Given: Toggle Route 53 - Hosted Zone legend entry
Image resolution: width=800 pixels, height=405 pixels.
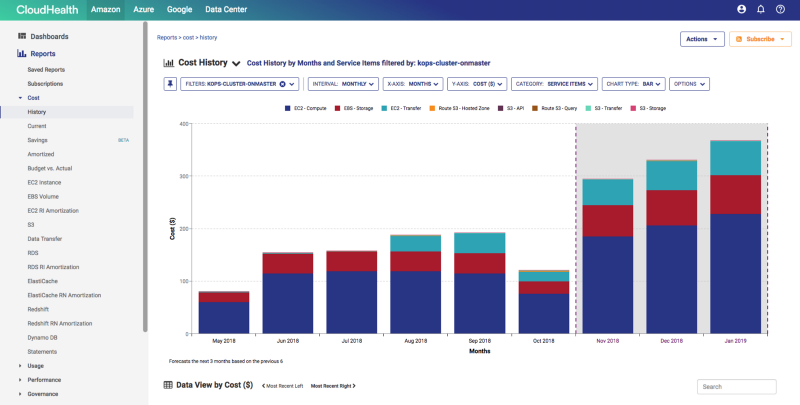Looking at the screenshot, I should point(459,109).
